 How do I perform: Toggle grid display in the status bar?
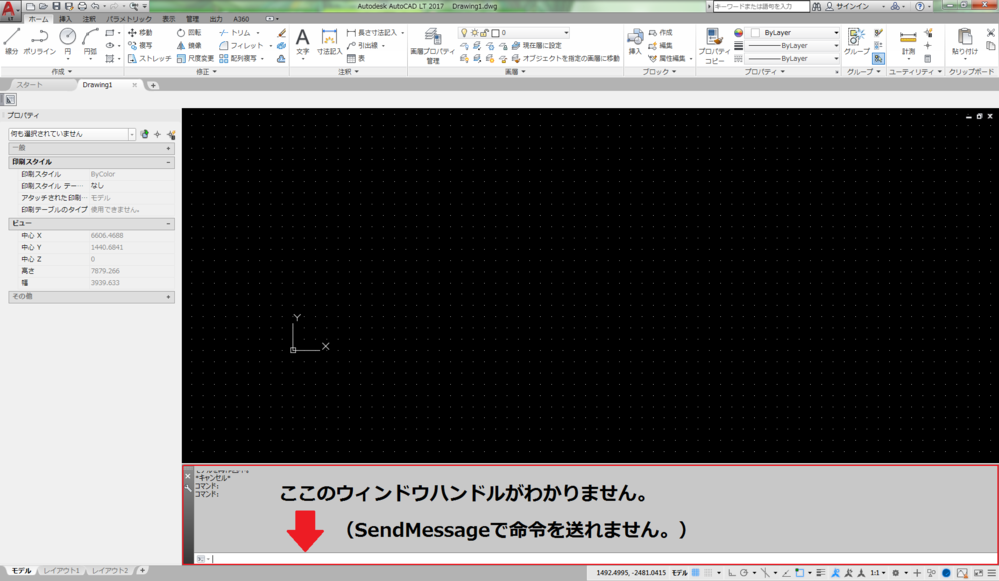pyautogui.click(x=709, y=572)
